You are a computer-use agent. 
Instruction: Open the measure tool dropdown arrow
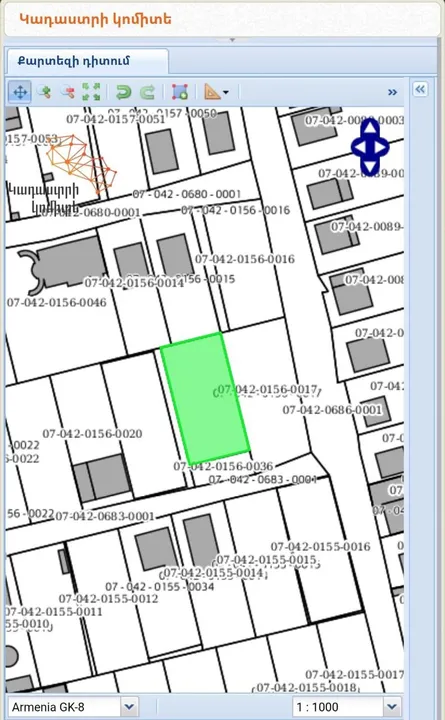point(226,93)
